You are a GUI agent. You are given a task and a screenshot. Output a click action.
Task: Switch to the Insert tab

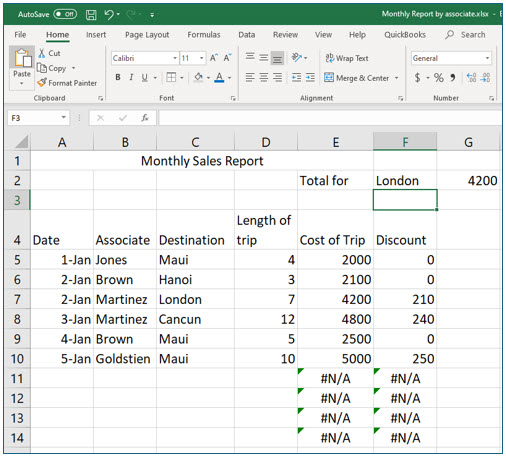[x=96, y=35]
